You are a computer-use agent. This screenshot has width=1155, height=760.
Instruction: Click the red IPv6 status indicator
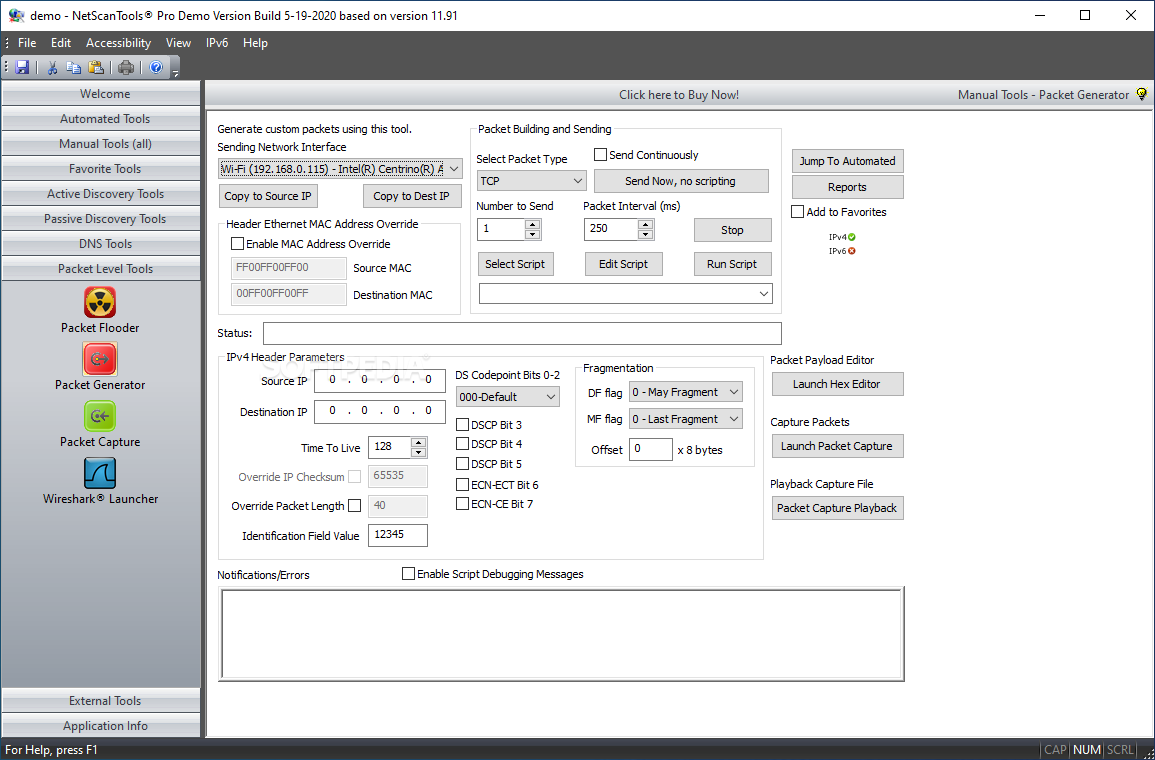point(852,251)
